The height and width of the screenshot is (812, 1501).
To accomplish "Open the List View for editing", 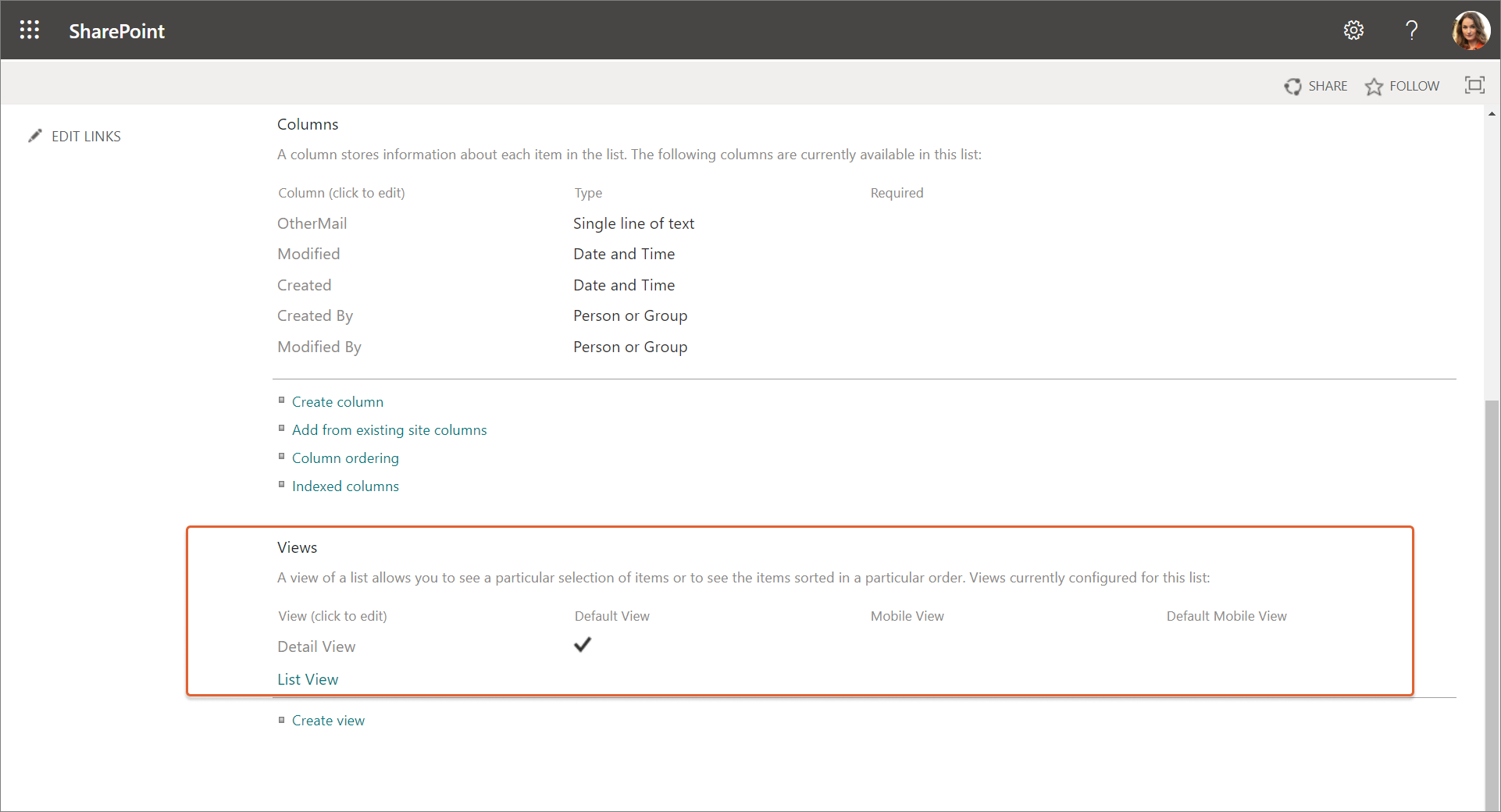I will 308,679.
